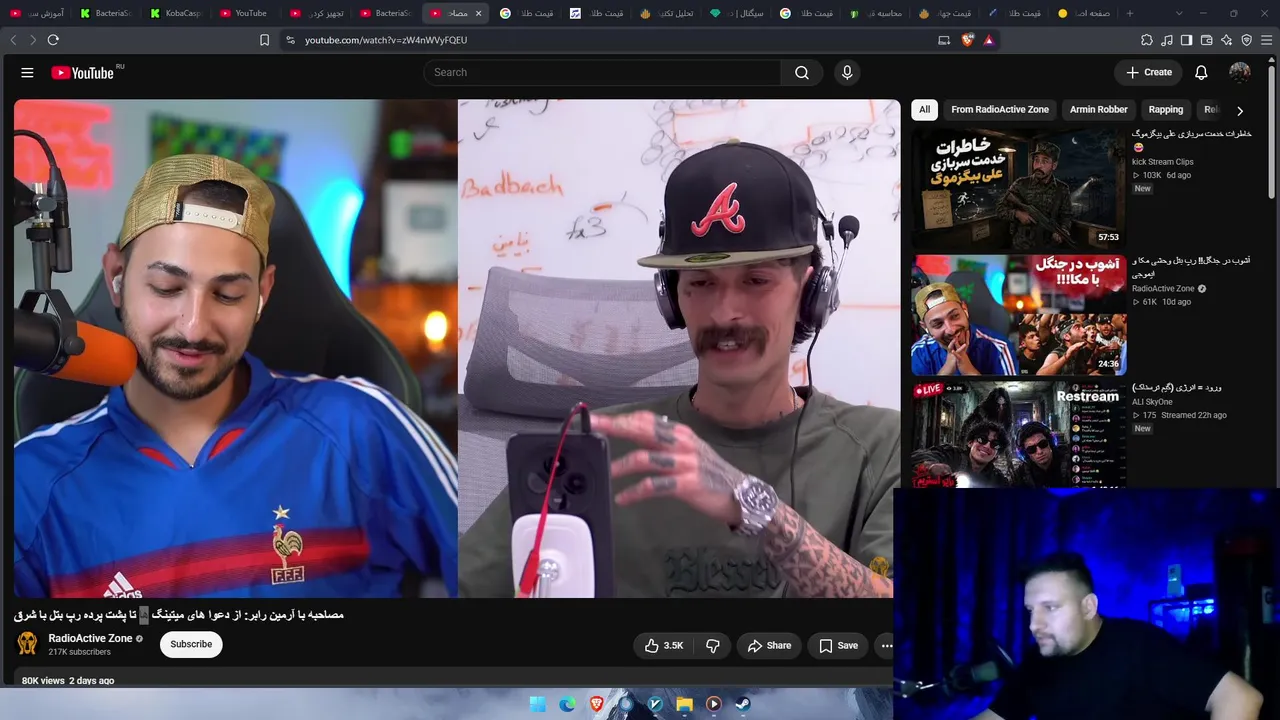Select From RadioActive Zone filter chip
This screenshot has height=720, width=1280.
click(x=1000, y=110)
